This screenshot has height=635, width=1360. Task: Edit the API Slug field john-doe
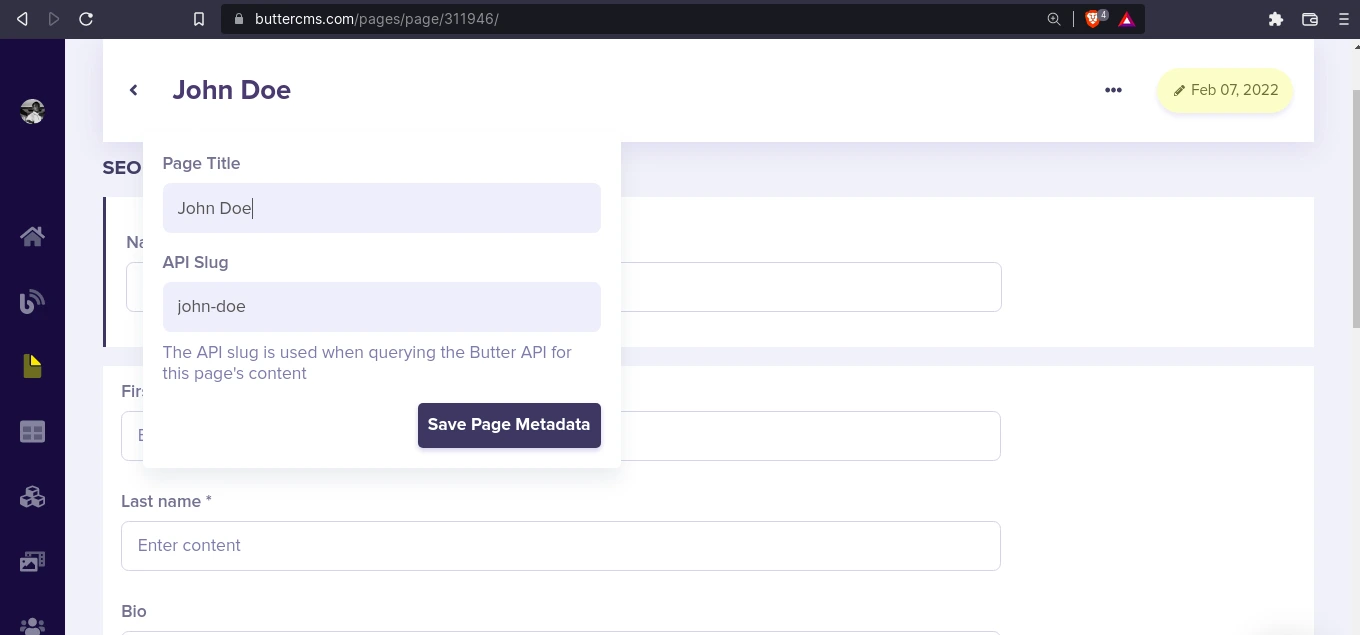tap(382, 307)
